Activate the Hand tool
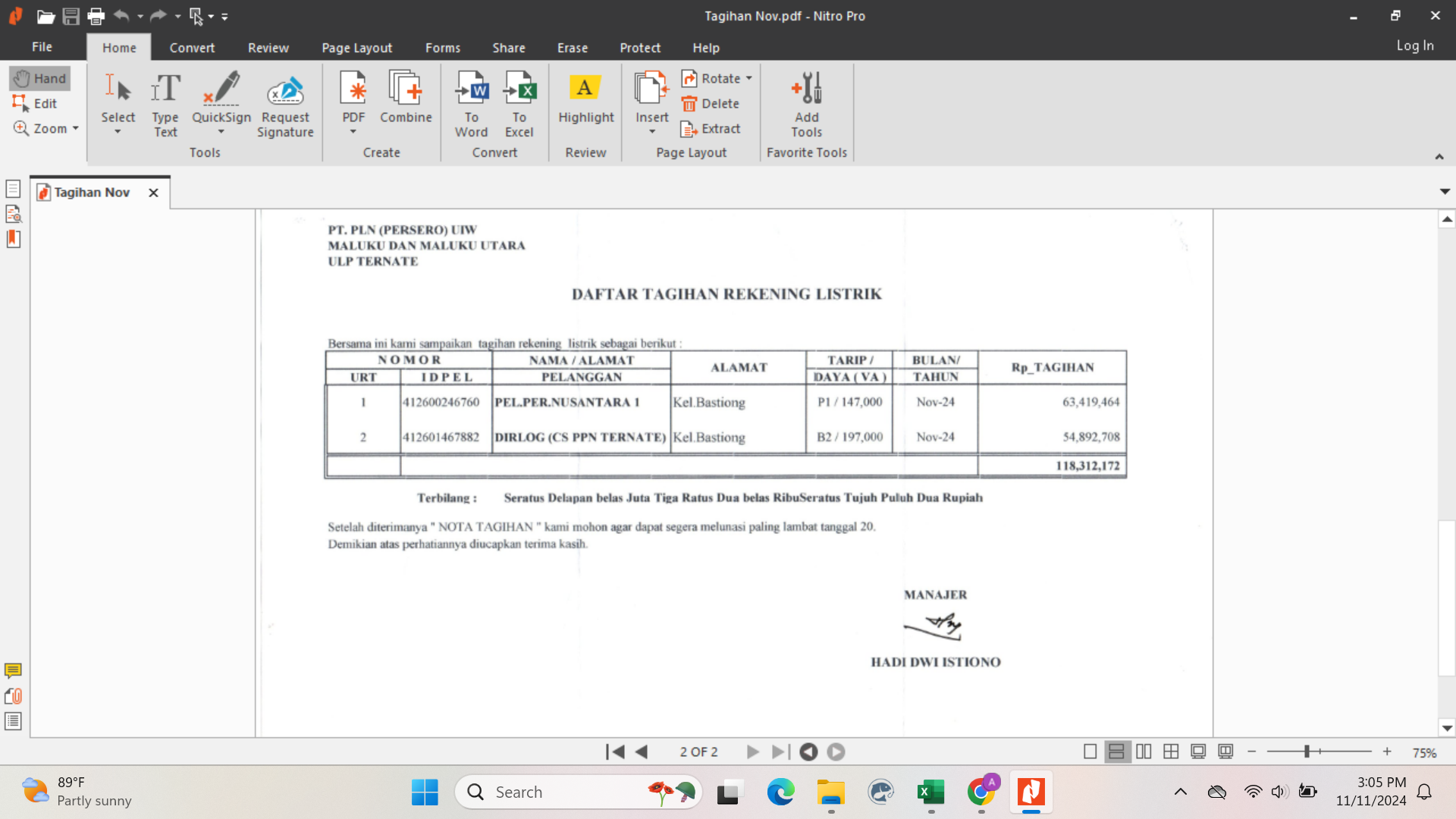This screenshot has width=1456, height=819. click(x=40, y=78)
